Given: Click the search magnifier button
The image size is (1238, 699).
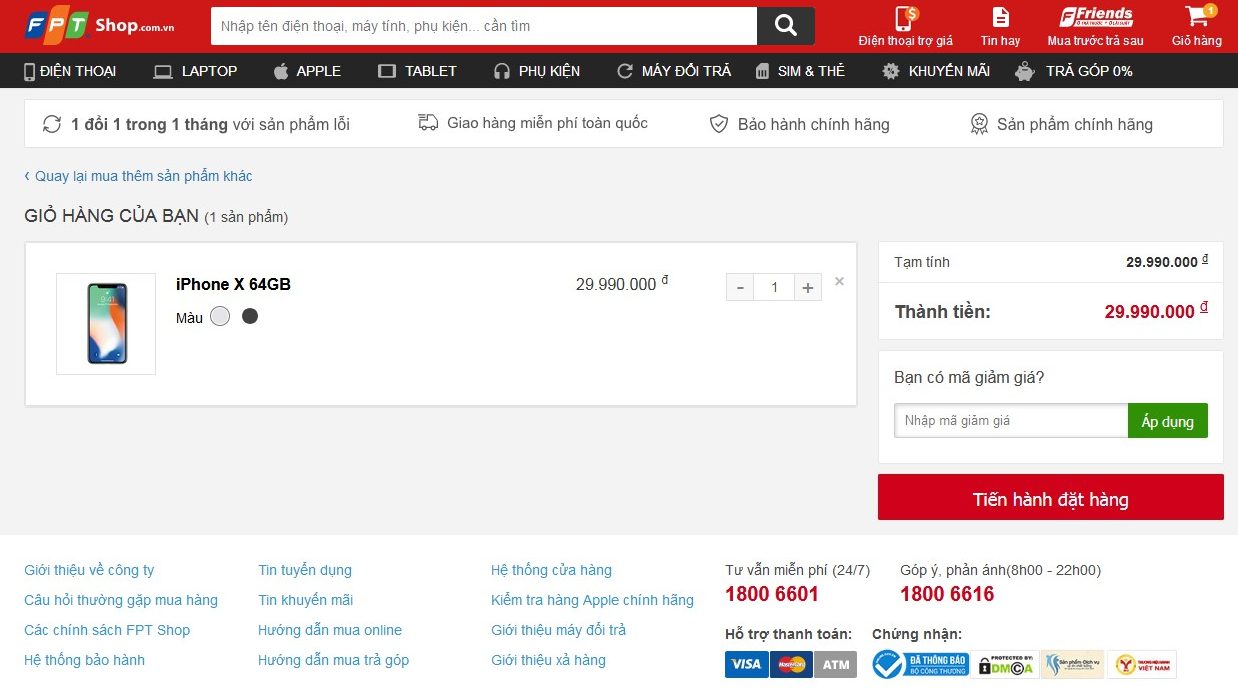Looking at the screenshot, I should click(785, 26).
